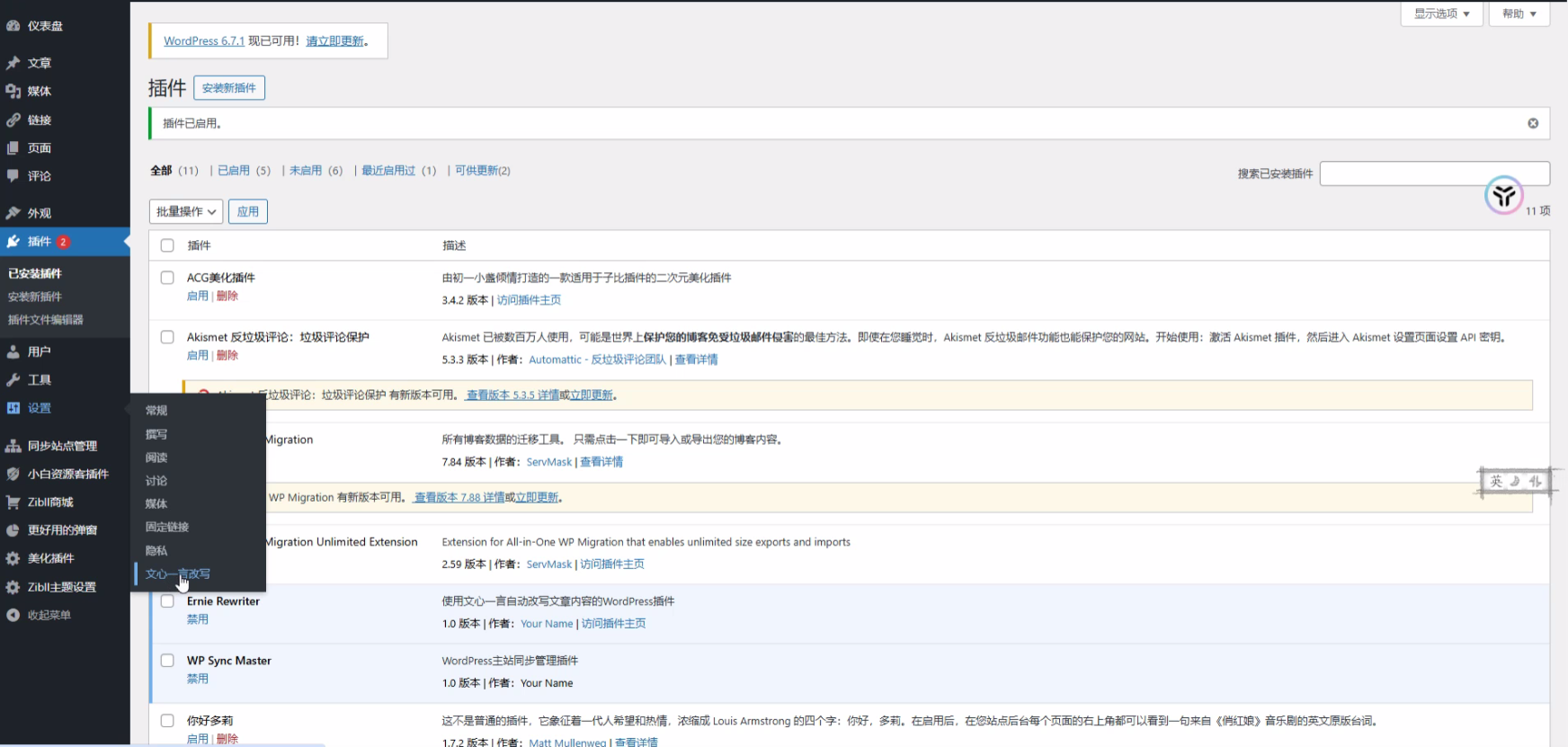Click the Pages (页面) icon in sidebar
The height and width of the screenshot is (747, 1568).
click(x=13, y=147)
